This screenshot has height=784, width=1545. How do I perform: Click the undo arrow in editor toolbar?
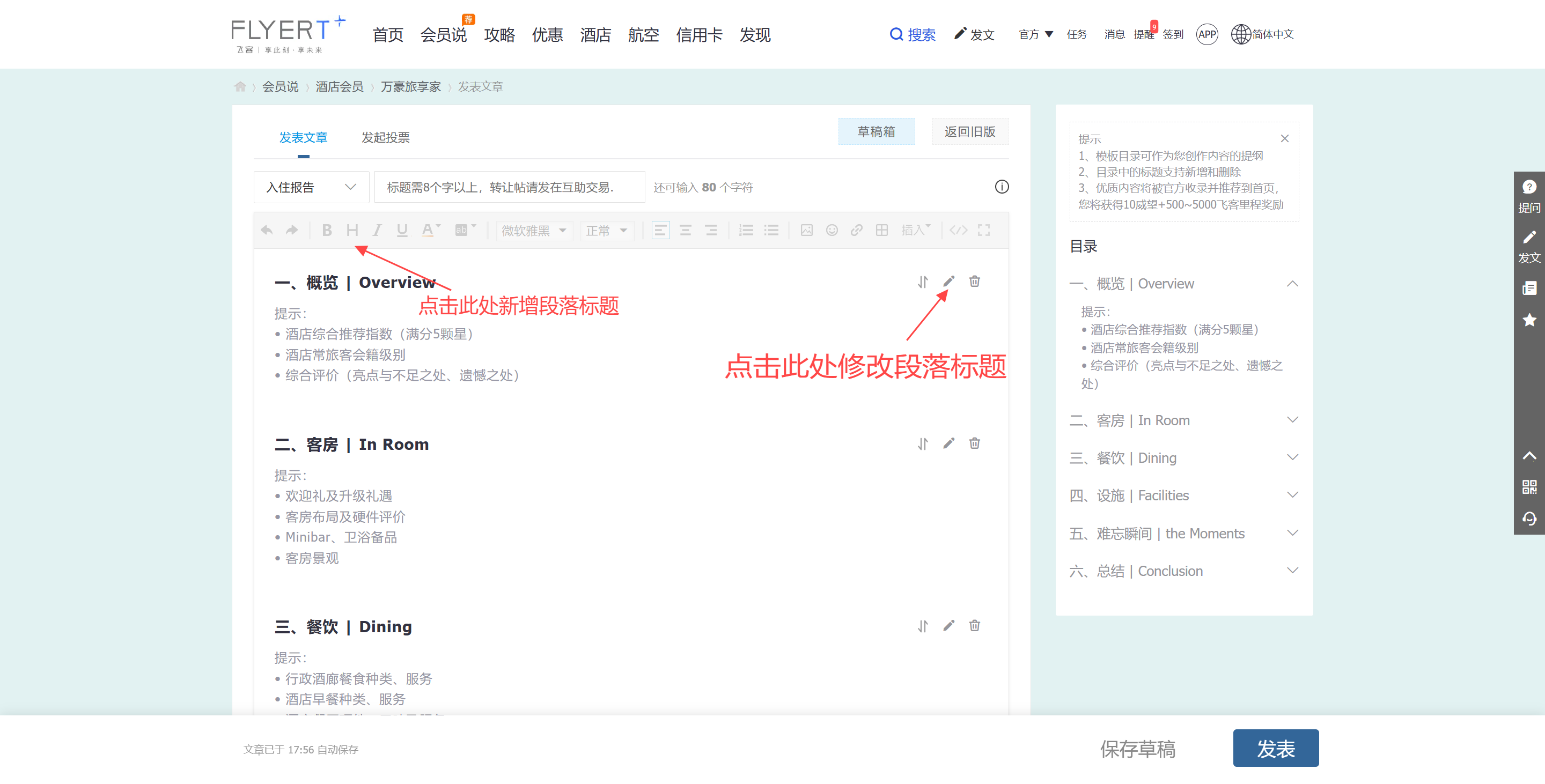pyautogui.click(x=267, y=230)
